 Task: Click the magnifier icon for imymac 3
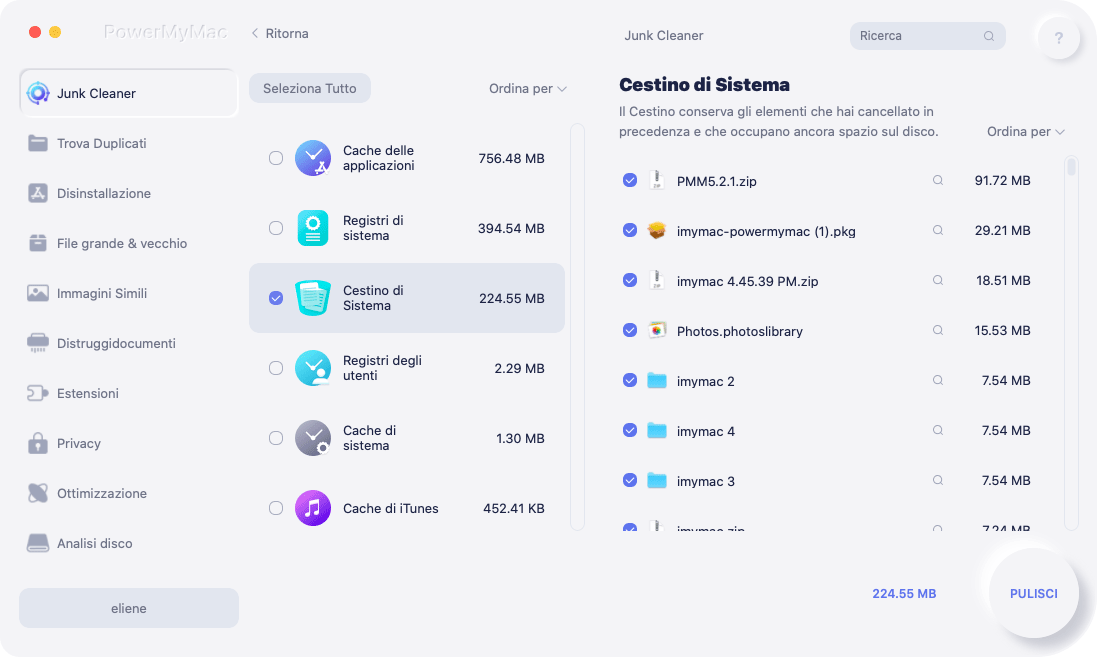(x=937, y=481)
